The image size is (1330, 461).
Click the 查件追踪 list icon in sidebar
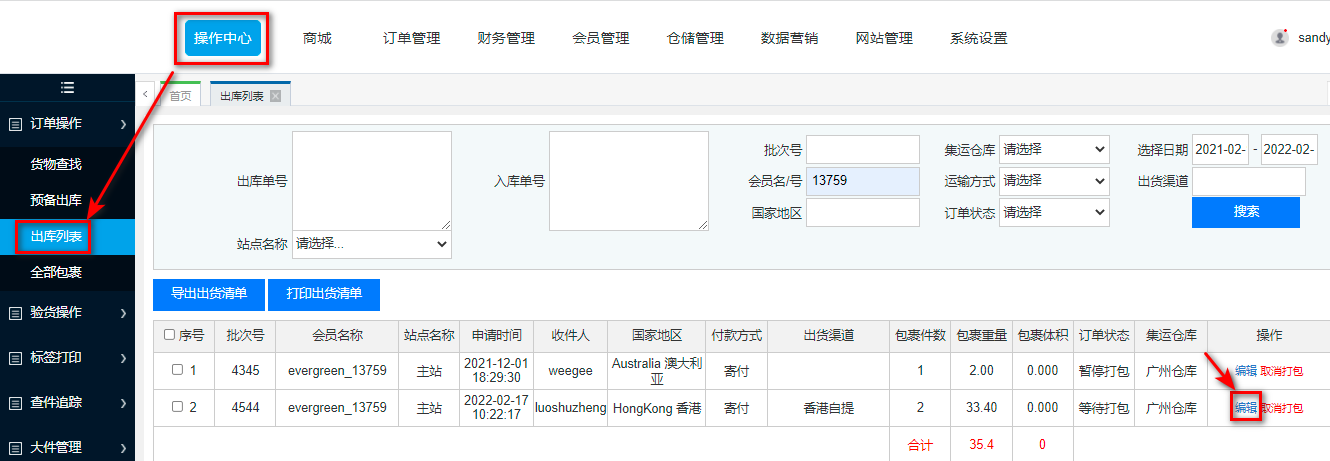tap(15, 403)
